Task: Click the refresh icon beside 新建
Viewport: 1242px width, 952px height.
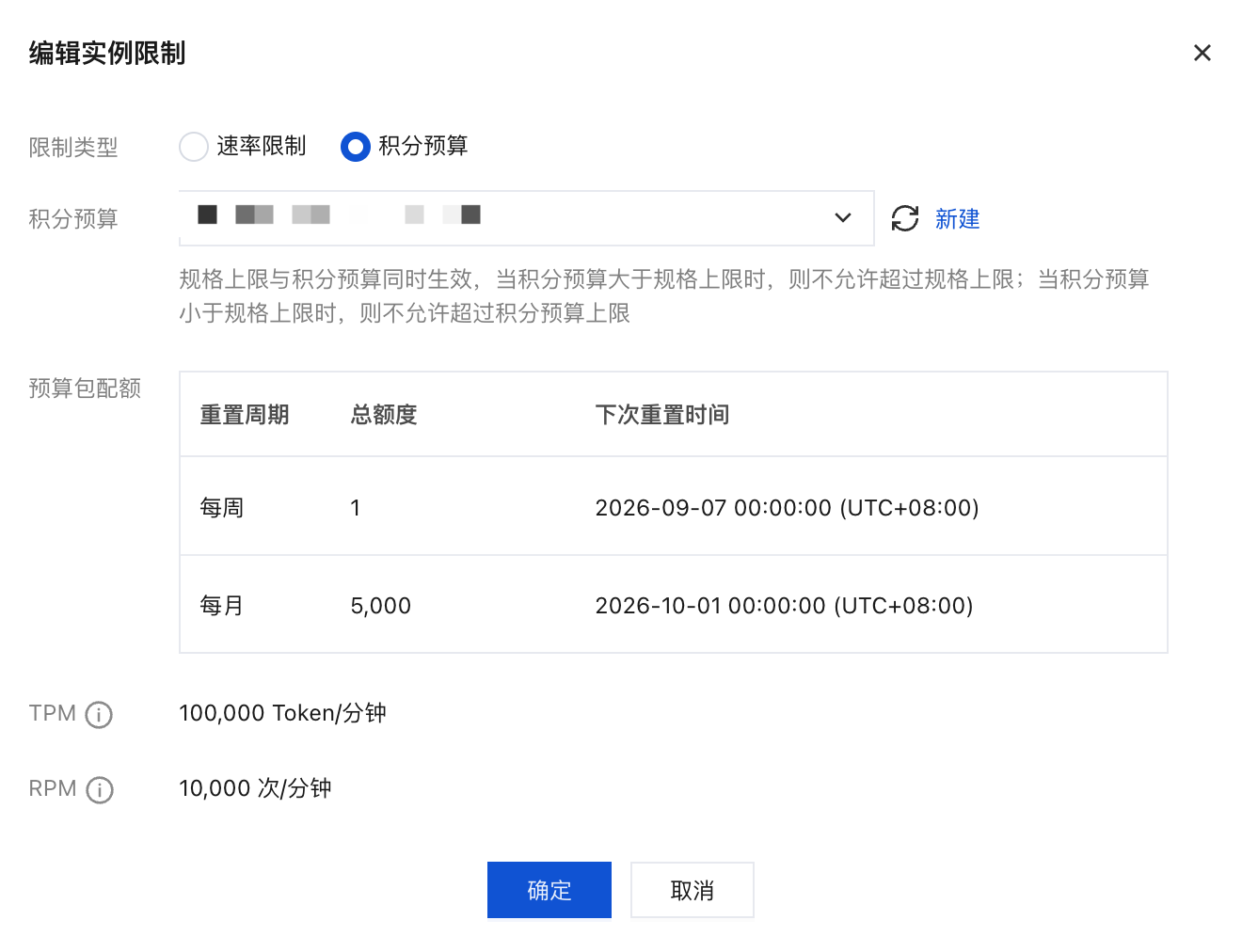Action: click(x=905, y=218)
